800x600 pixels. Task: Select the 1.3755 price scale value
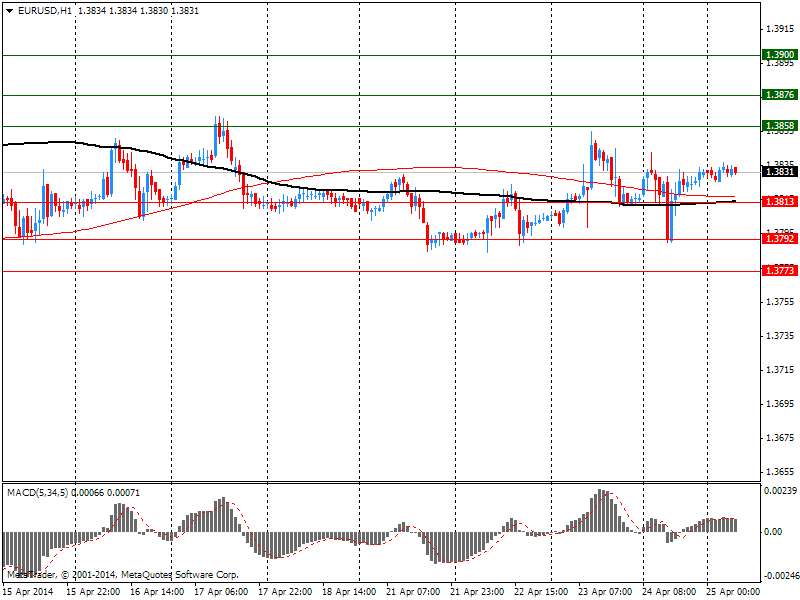coord(780,302)
